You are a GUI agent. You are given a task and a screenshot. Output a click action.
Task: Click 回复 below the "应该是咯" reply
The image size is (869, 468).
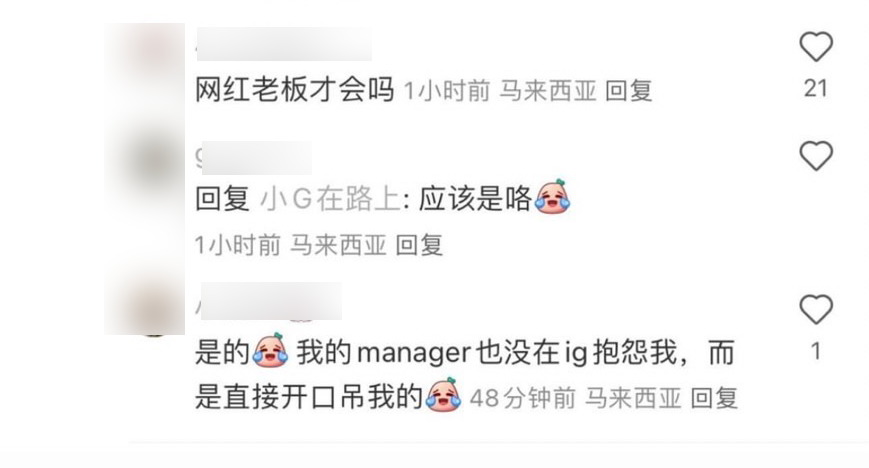pos(419,245)
